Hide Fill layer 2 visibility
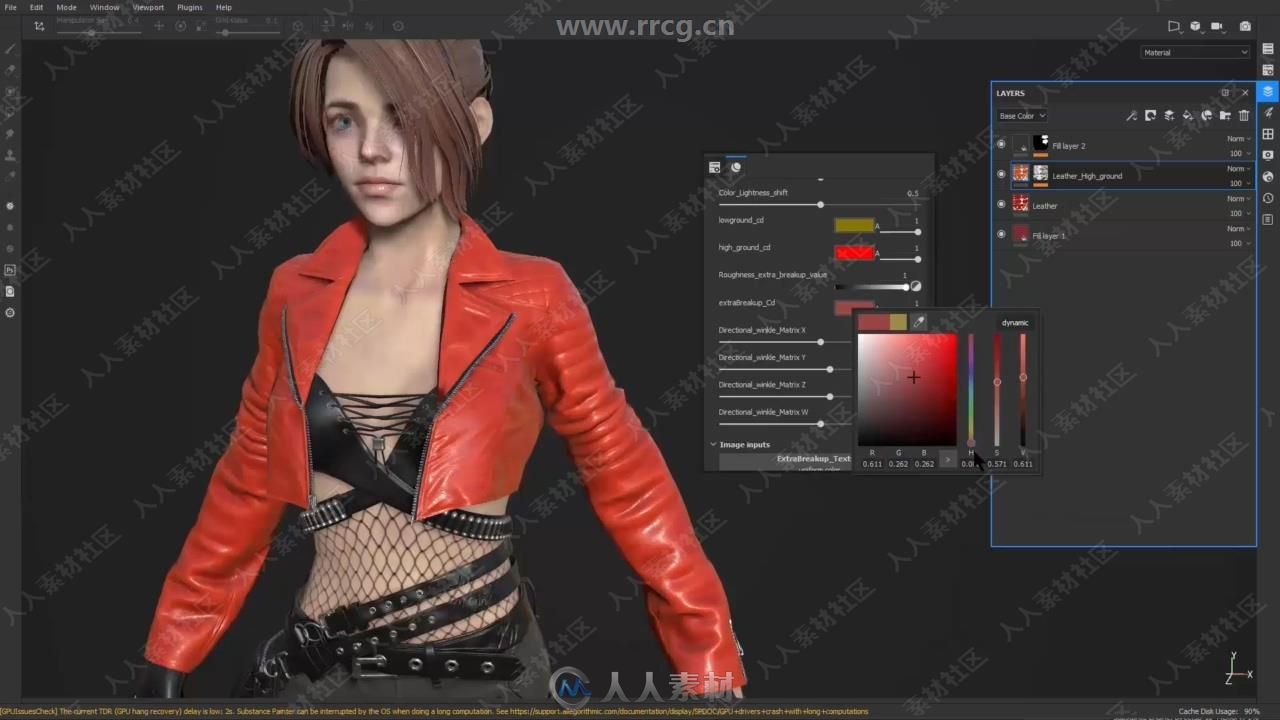 click(1001, 145)
